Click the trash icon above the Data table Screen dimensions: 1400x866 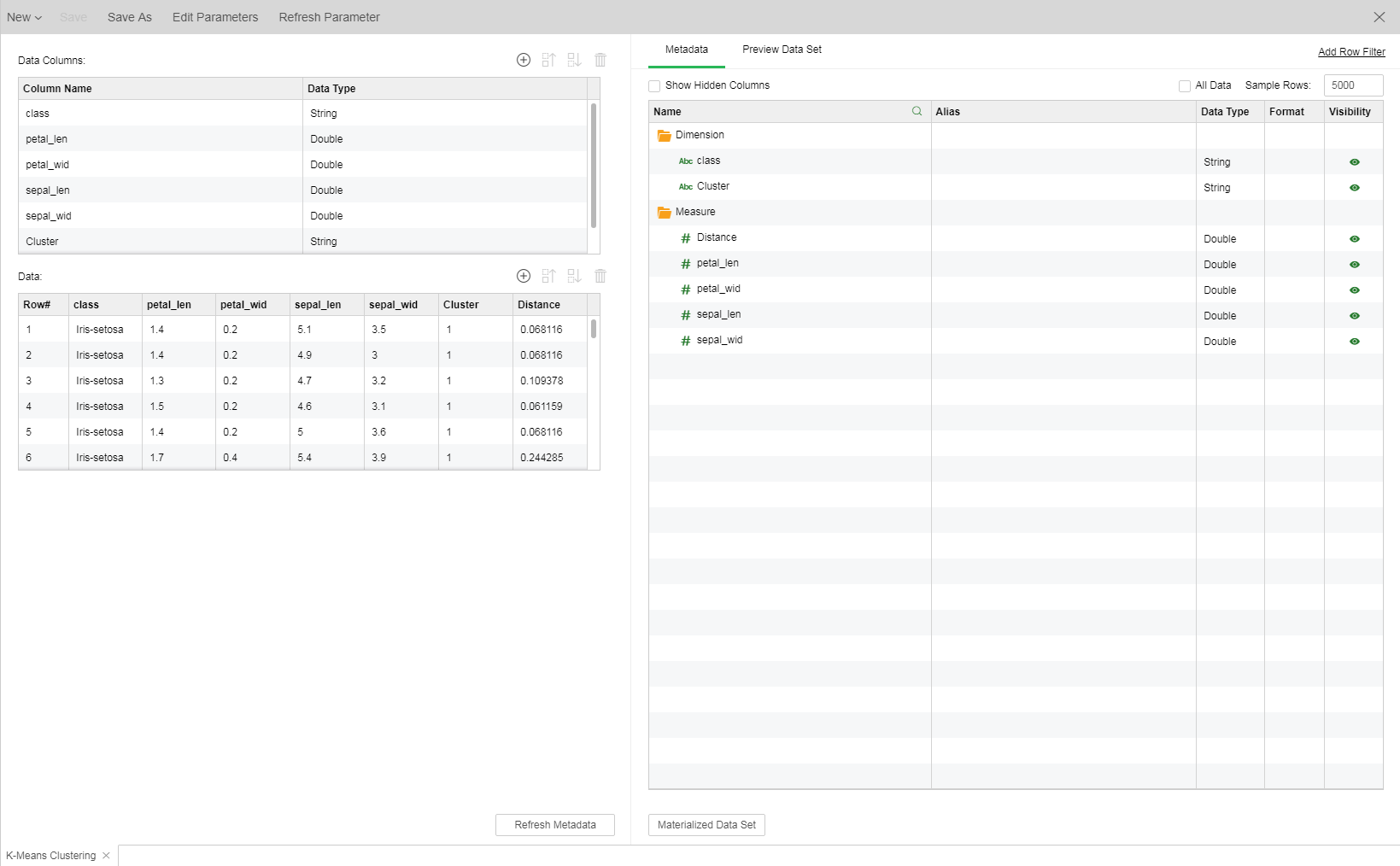pyautogui.click(x=600, y=276)
